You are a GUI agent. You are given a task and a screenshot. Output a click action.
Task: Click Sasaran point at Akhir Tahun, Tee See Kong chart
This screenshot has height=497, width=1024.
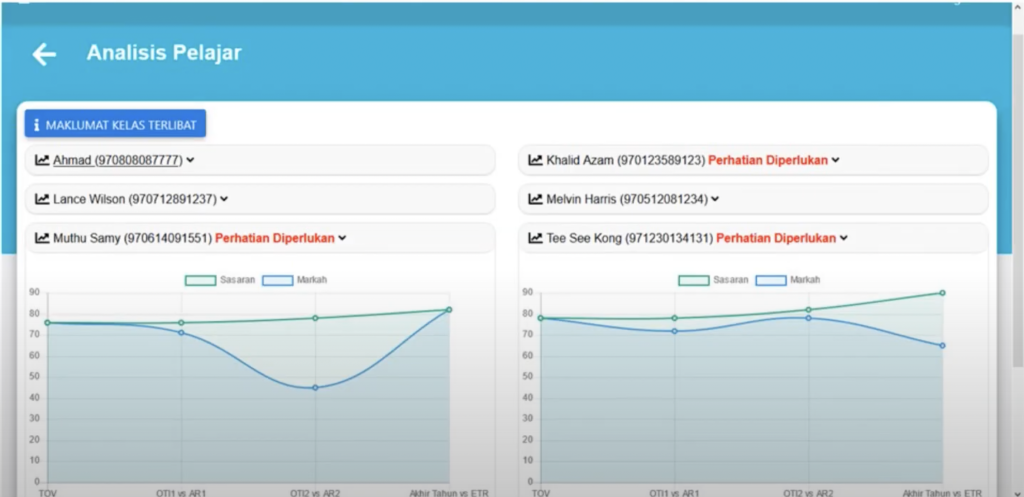(942, 293)
